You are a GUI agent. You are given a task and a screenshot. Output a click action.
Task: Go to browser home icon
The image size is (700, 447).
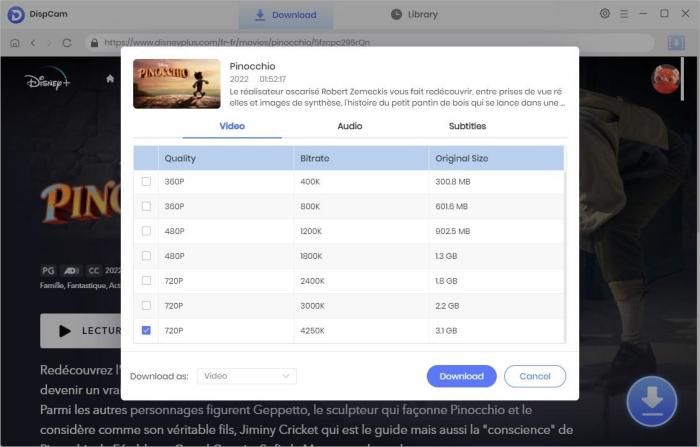pos(15,43)
